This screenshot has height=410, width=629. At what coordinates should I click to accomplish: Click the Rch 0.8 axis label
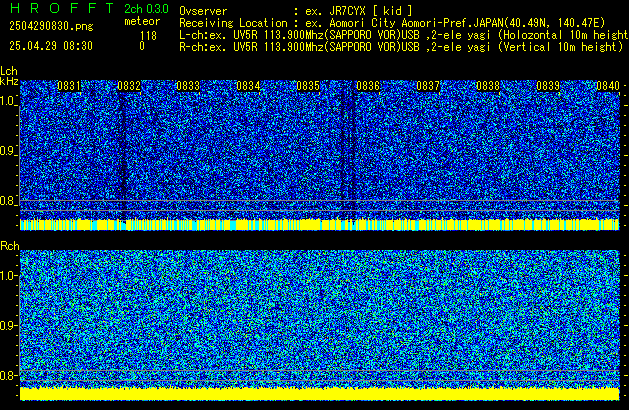8,375
